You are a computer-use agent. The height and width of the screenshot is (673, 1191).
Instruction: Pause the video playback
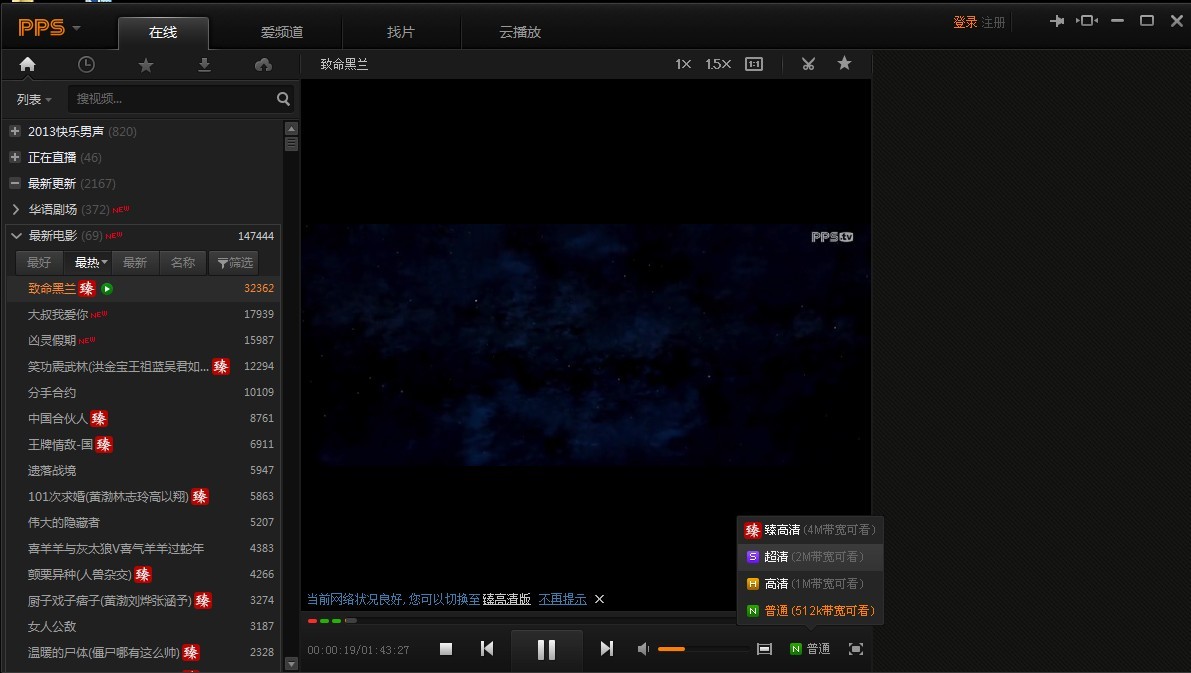coord(546,649)
